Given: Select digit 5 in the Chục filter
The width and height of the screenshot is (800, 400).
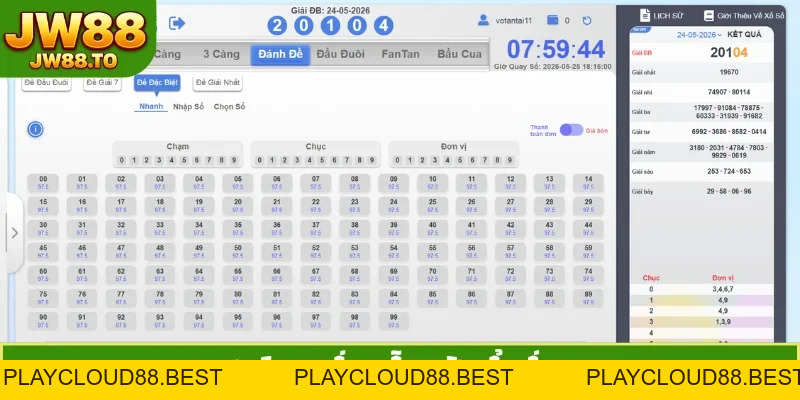Looking at the screenshot, I should click(x=322, y=160).
